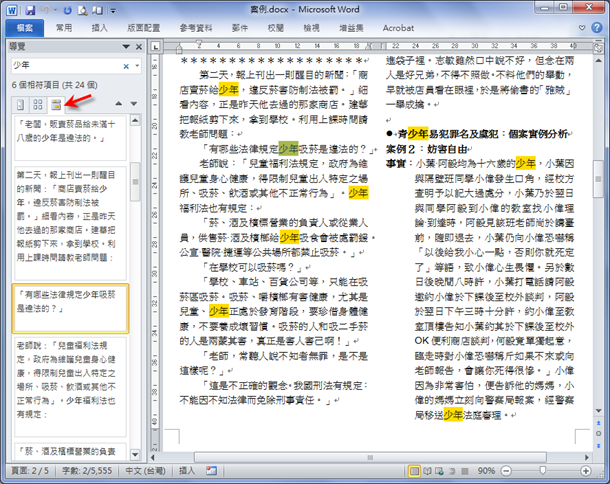610x484 pixels.
Task: Switch to the 常用 (Home) ribbon tab
Action: 64,28
